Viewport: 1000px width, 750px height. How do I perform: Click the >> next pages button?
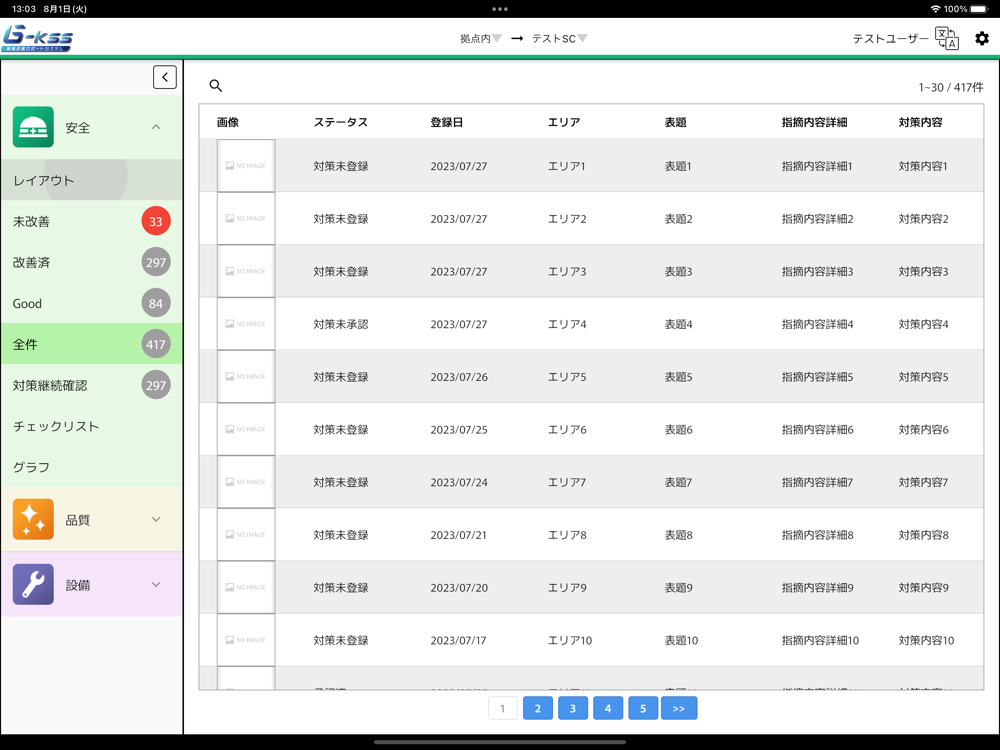point(679,708)
